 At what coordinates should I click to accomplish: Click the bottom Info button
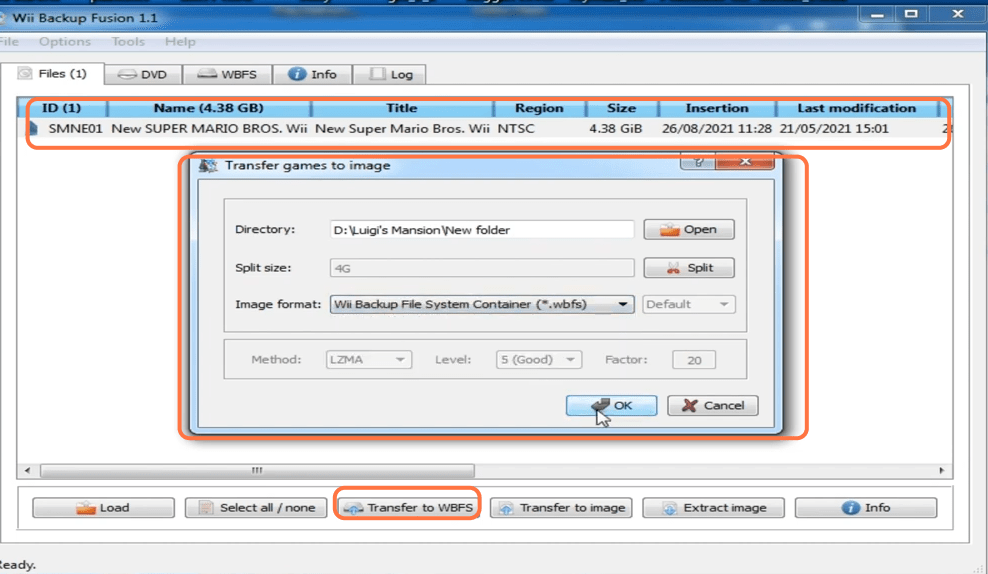point(866,508)
